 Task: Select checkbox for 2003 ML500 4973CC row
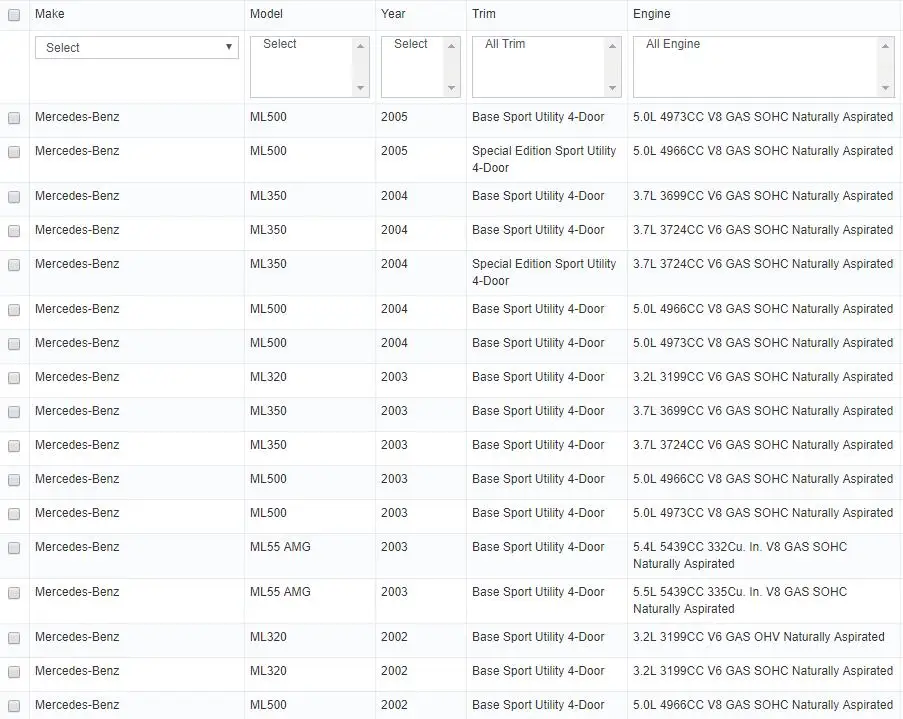14,514
